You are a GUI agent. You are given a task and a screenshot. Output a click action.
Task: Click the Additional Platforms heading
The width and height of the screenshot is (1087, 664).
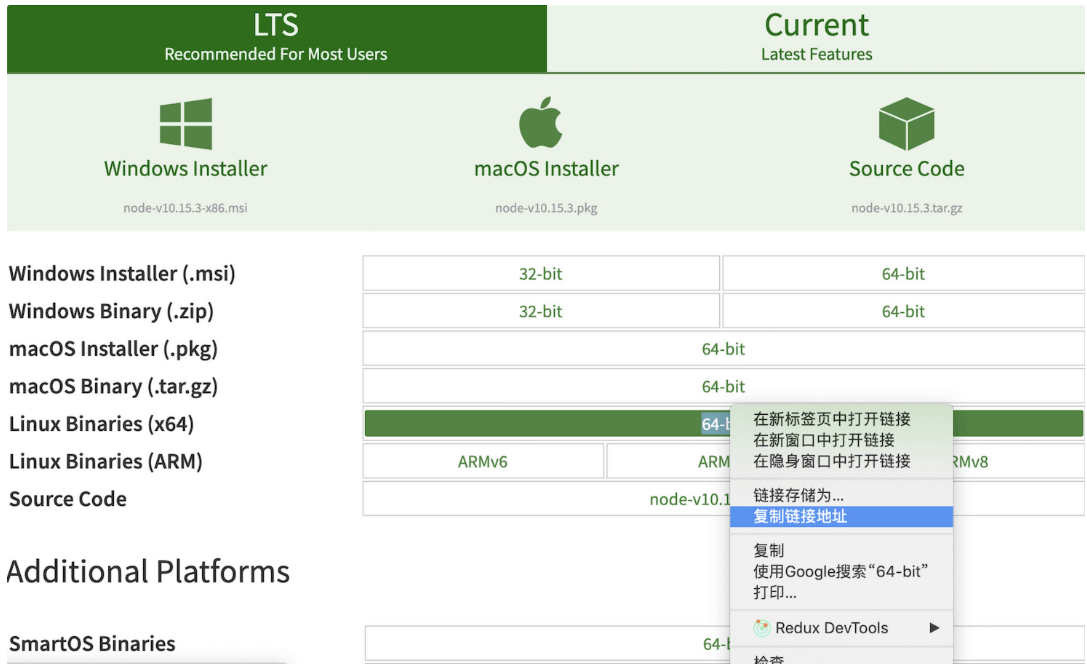[148, 572]
